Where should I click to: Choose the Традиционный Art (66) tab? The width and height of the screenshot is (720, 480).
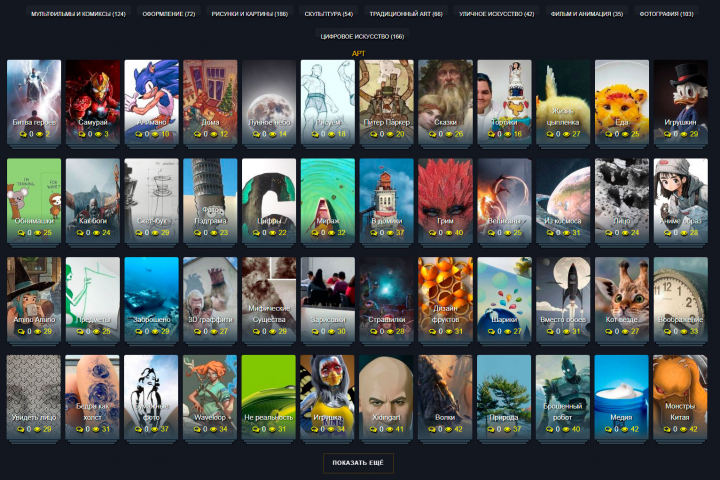(406, 14)
